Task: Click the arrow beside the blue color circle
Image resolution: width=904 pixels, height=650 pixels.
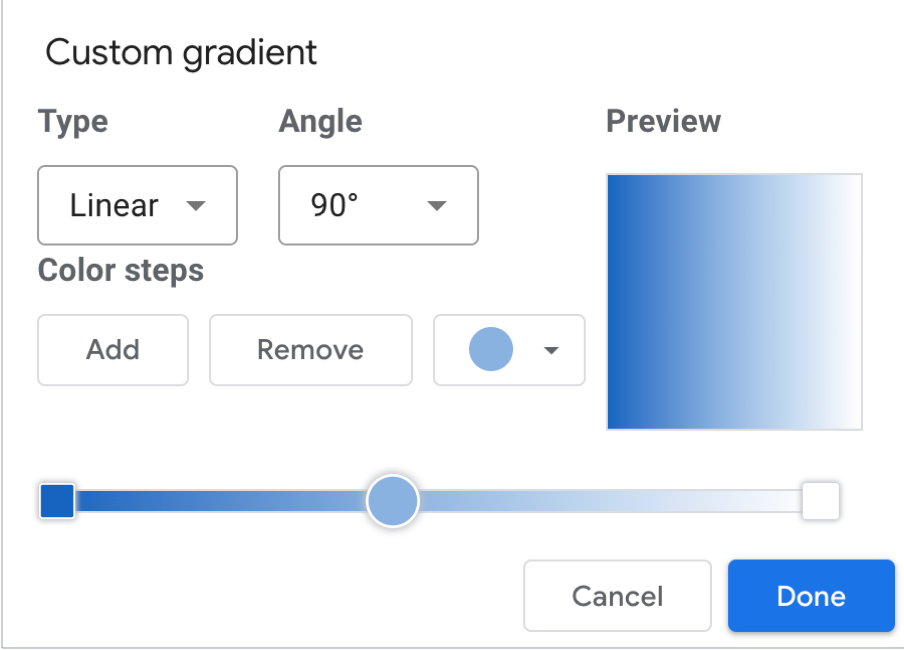Action: [553, 350]
